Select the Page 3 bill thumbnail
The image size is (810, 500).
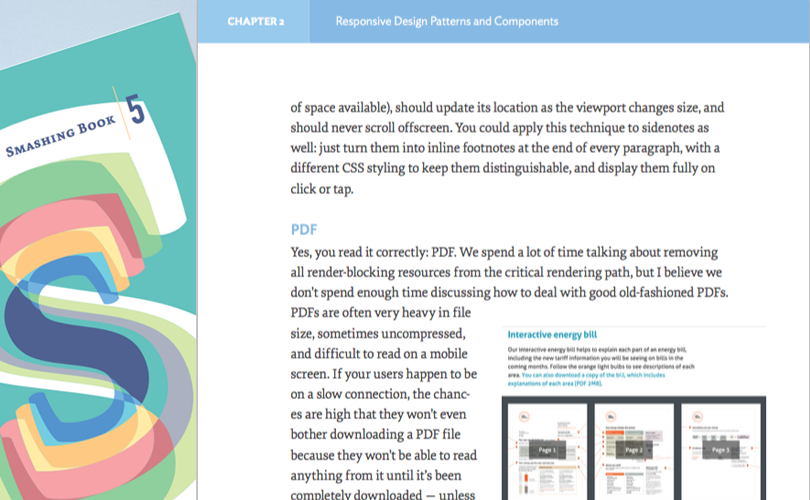(721, 452)
